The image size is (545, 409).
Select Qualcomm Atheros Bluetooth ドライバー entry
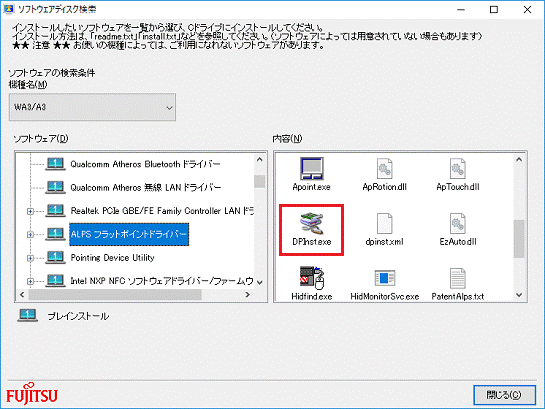(x=145, y=164)
